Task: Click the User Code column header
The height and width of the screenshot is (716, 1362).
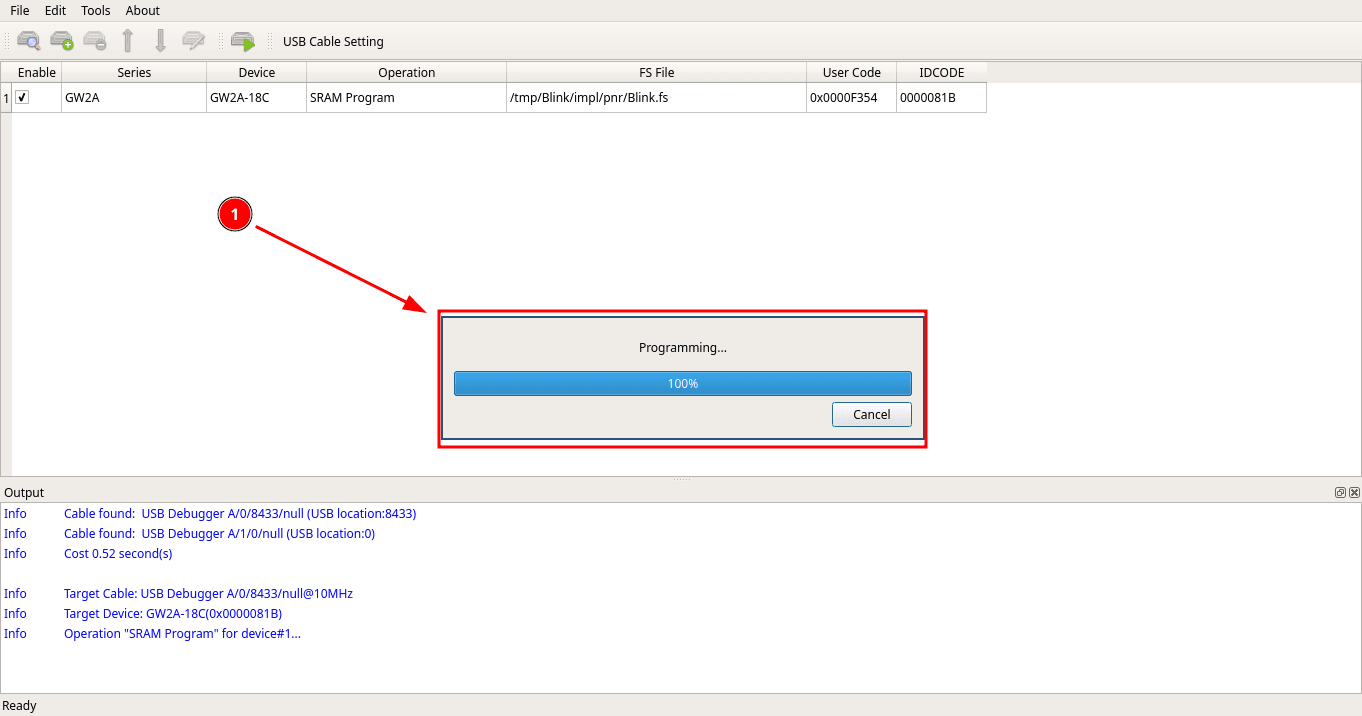Action: point(852,72)
